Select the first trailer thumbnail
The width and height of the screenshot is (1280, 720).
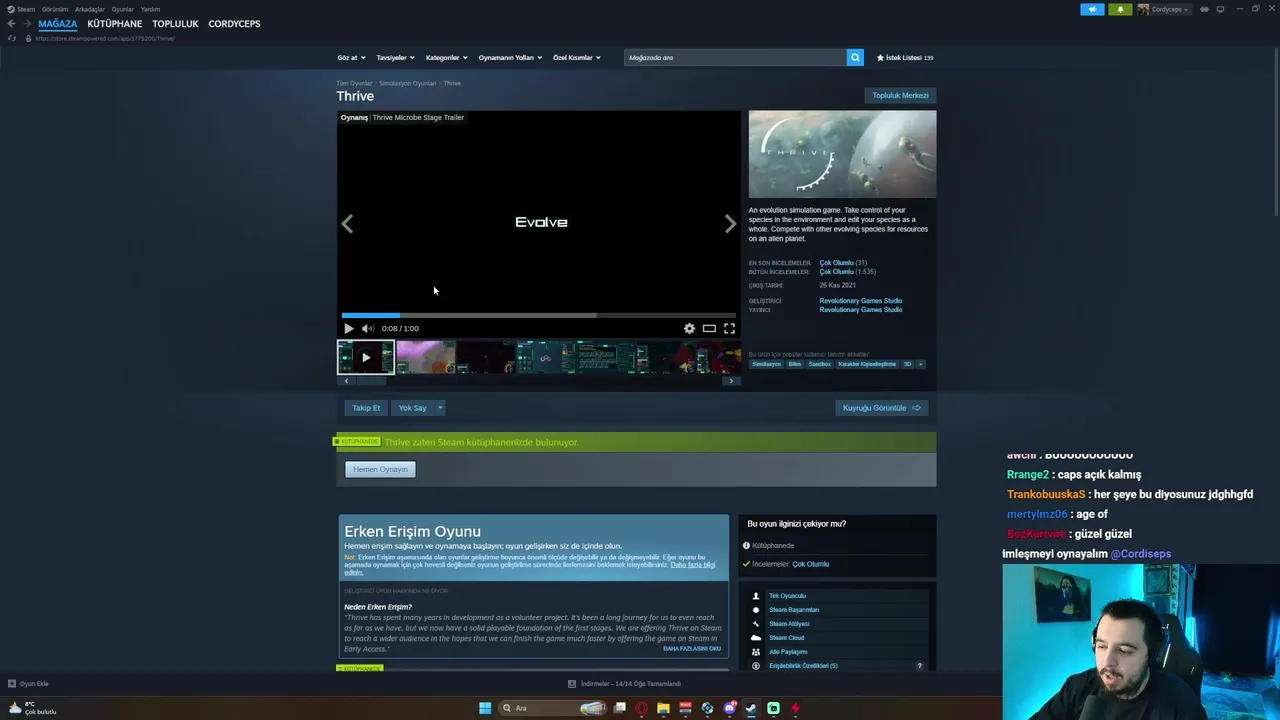pyautogui.click(x=366, y=357)
